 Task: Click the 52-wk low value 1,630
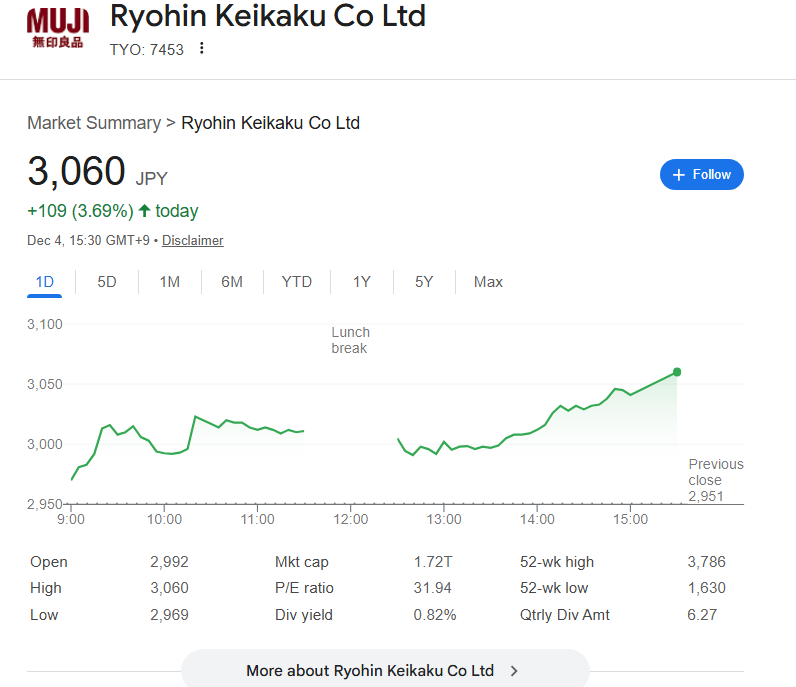point(706,587)
